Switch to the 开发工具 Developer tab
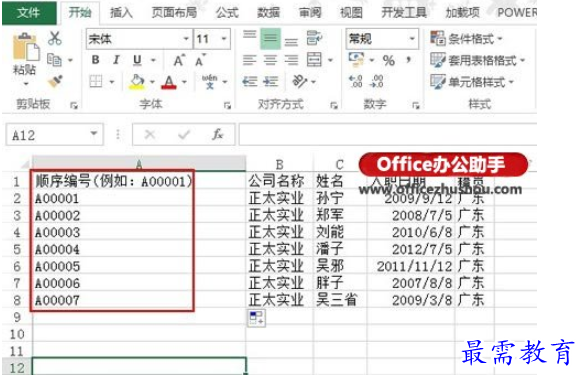 coord(404,13)
